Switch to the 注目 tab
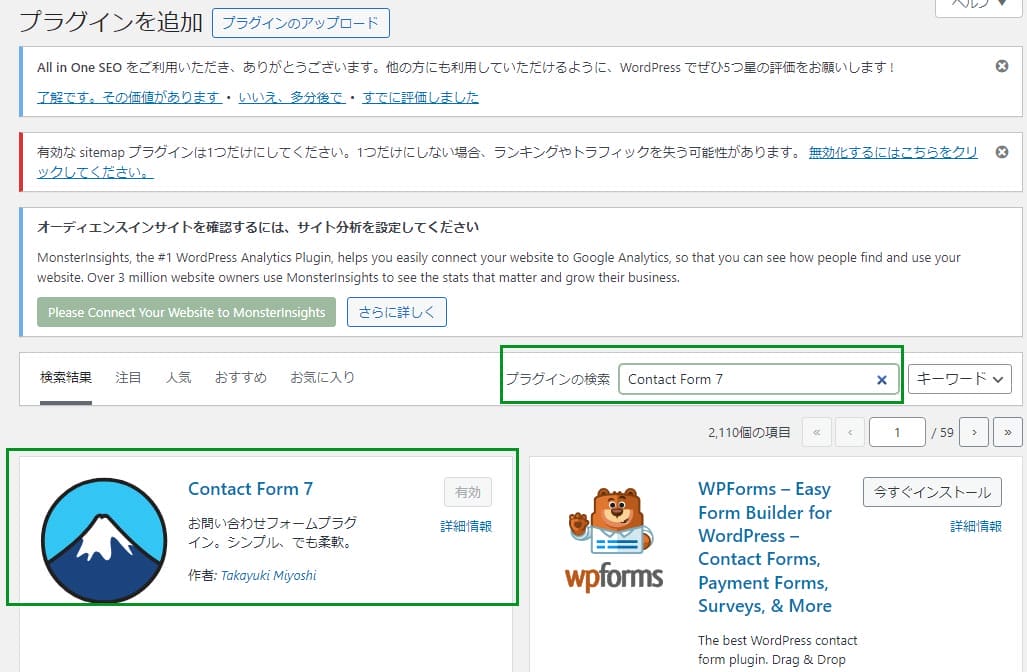1027x672 pixels. pos(128,377)
